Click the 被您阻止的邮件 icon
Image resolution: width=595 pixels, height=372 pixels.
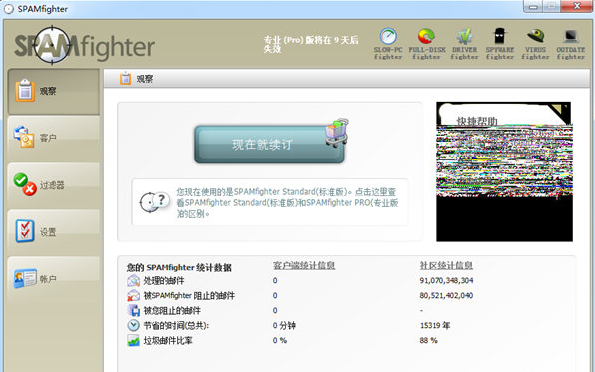point(134,310)
